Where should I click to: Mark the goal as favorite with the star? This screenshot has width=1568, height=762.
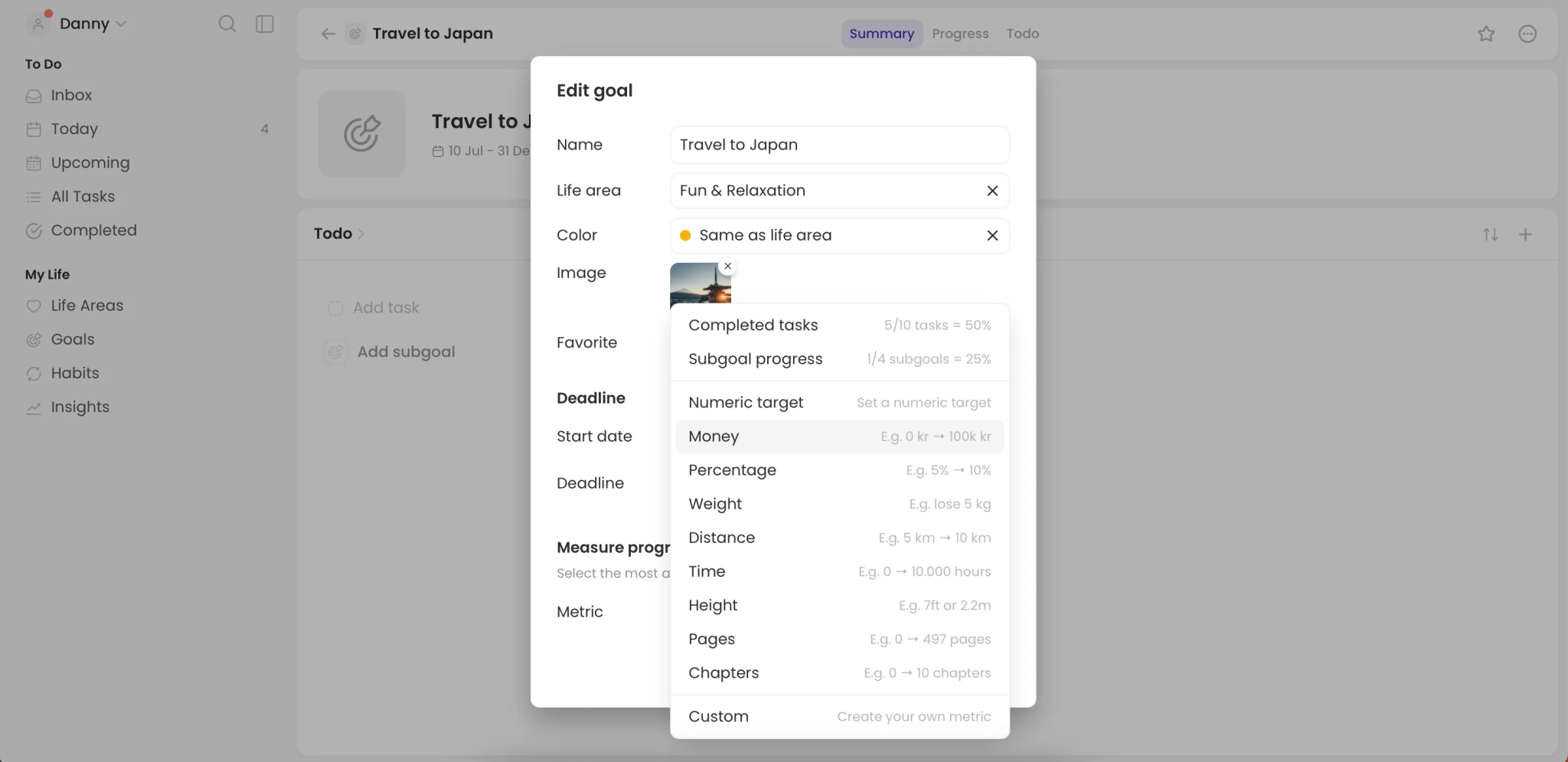coord(1486,34)
